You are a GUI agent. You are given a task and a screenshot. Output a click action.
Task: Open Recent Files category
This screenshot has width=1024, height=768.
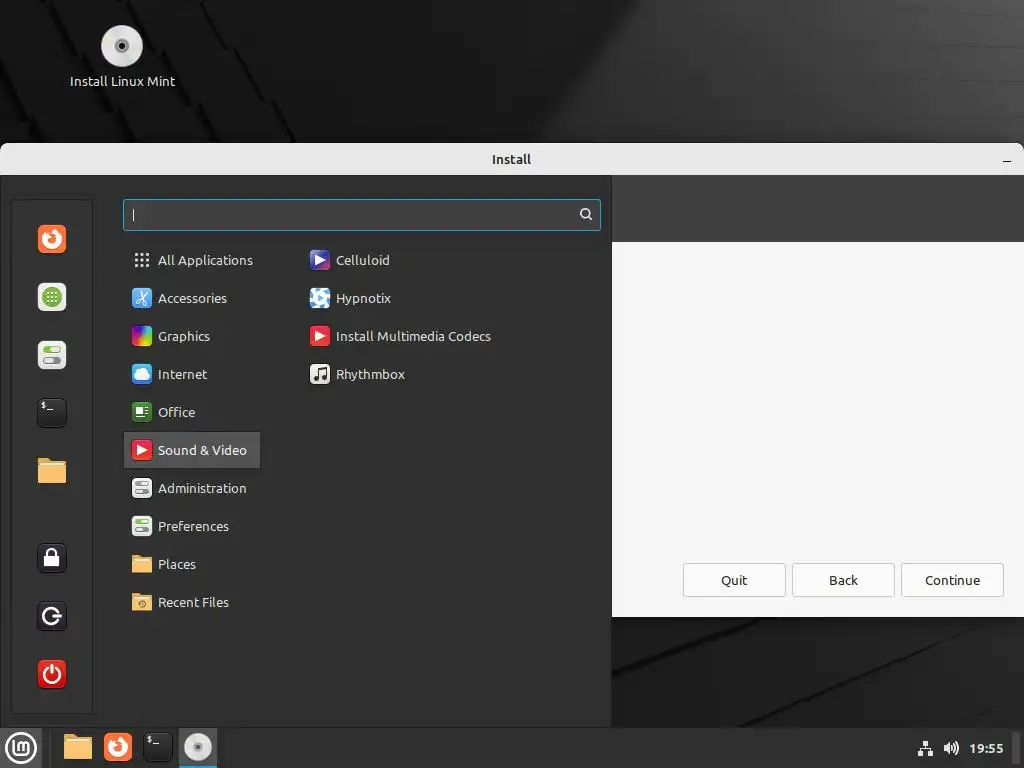[192, 602]
